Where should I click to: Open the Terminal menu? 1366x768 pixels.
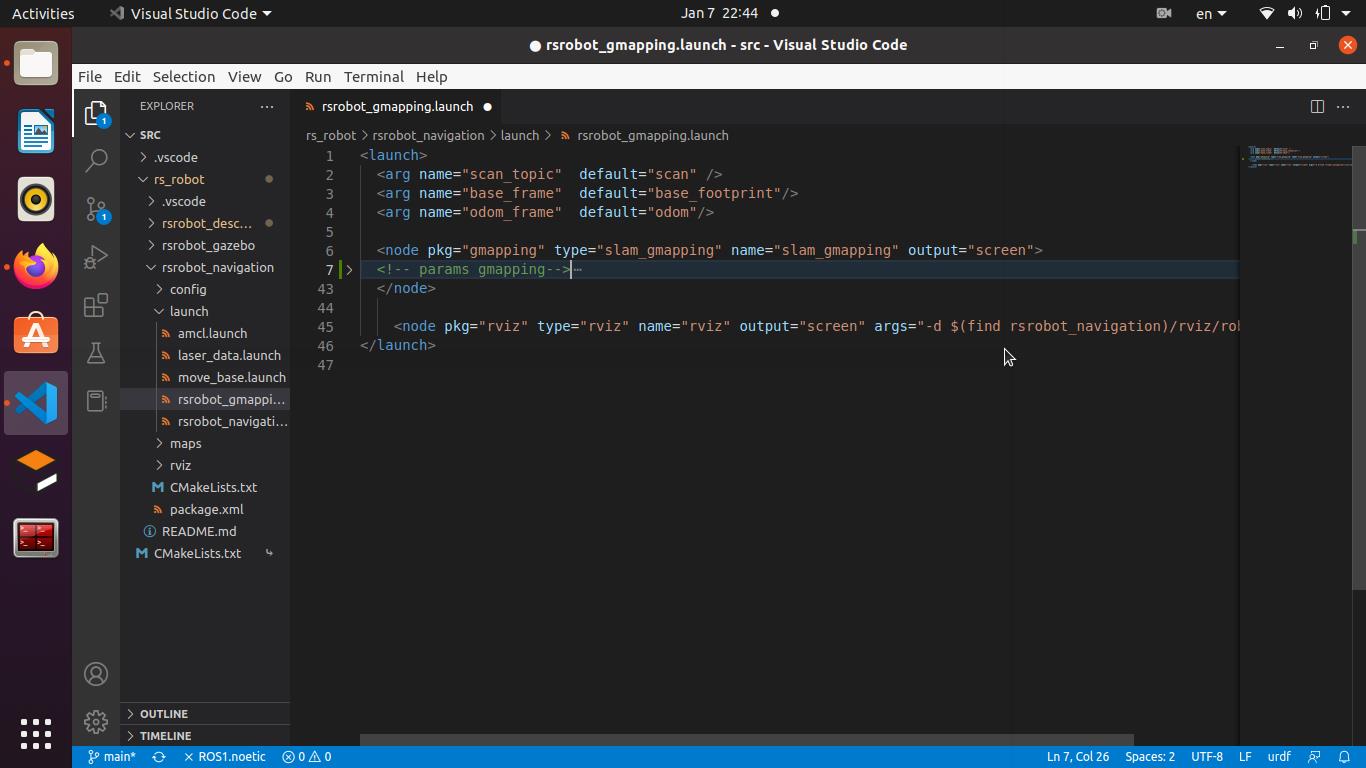(373, 77)
